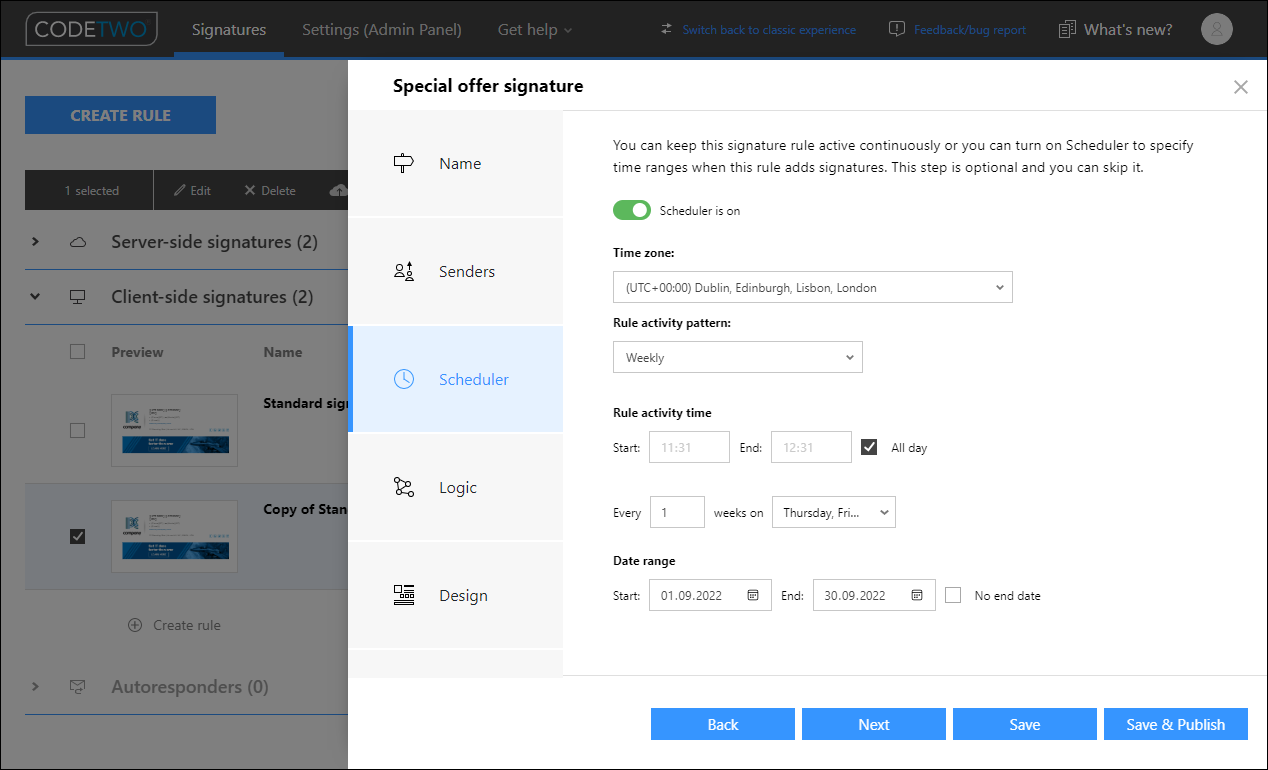Click the Delete X icon

[250, 190]
